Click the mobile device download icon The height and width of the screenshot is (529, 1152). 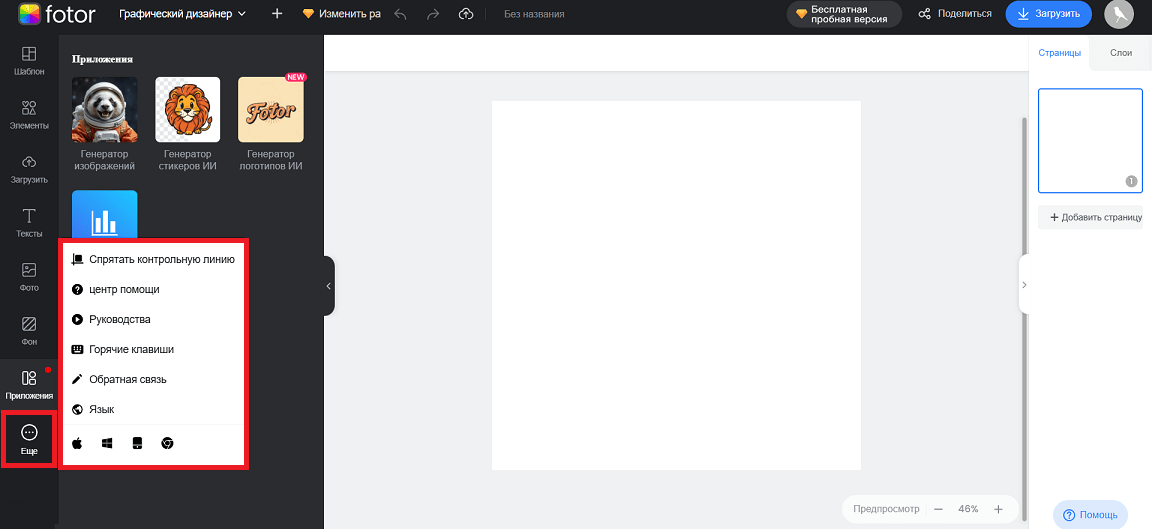click(x=137, y=443)
